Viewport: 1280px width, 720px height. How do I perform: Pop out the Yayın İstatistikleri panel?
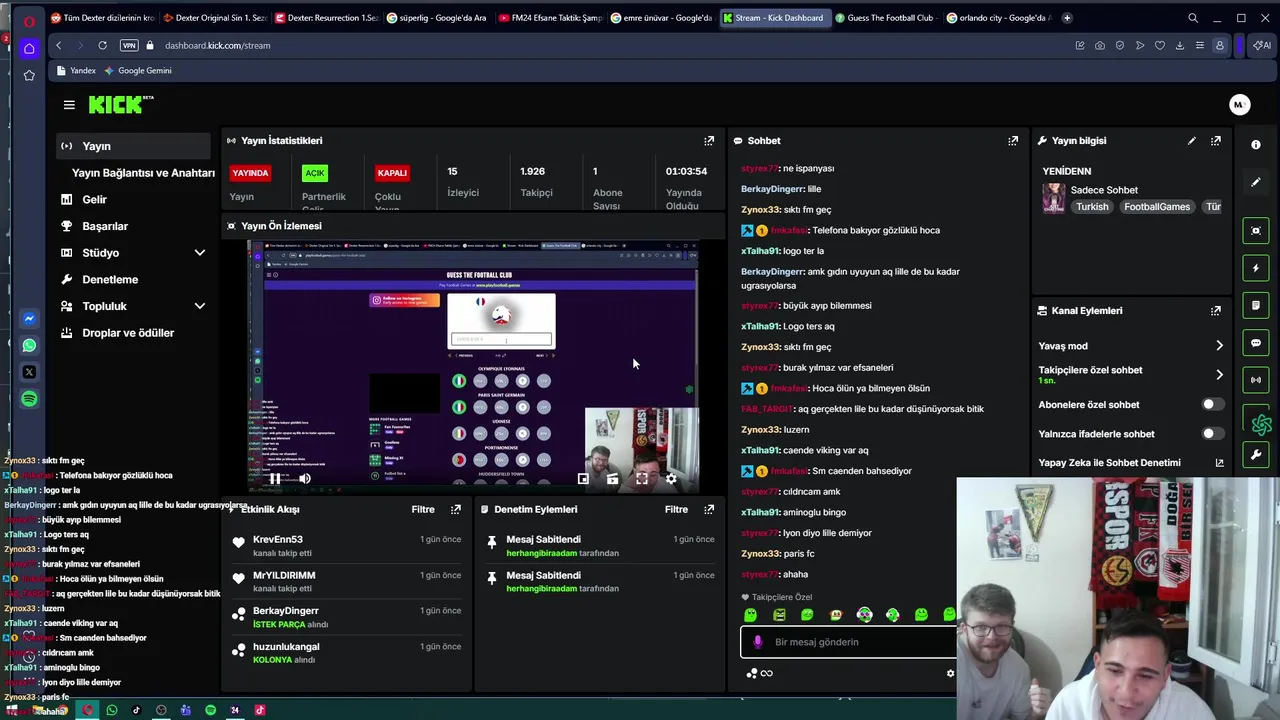(x=709, y=141)
